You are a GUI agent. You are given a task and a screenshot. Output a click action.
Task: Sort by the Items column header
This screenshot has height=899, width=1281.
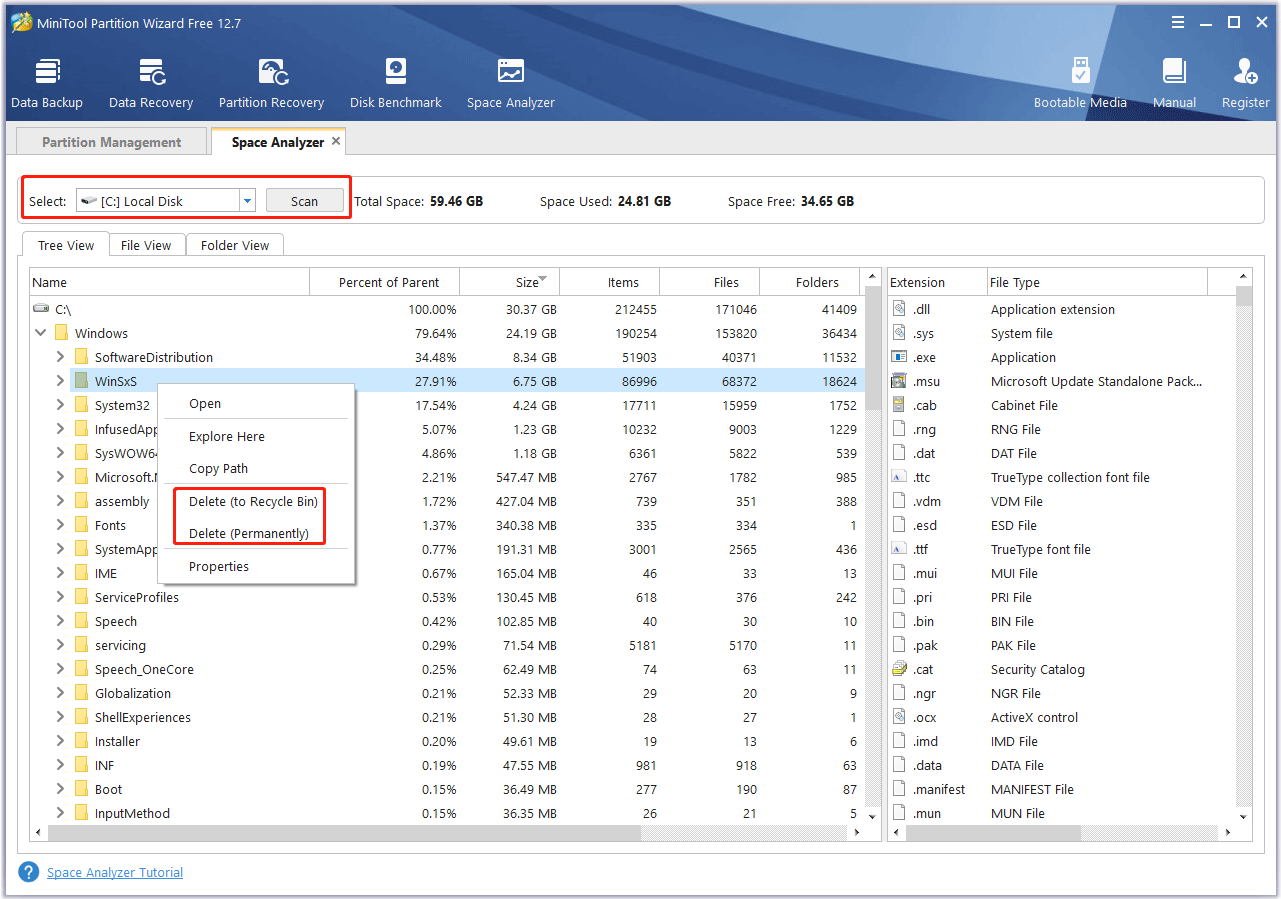tap(609, 282)
